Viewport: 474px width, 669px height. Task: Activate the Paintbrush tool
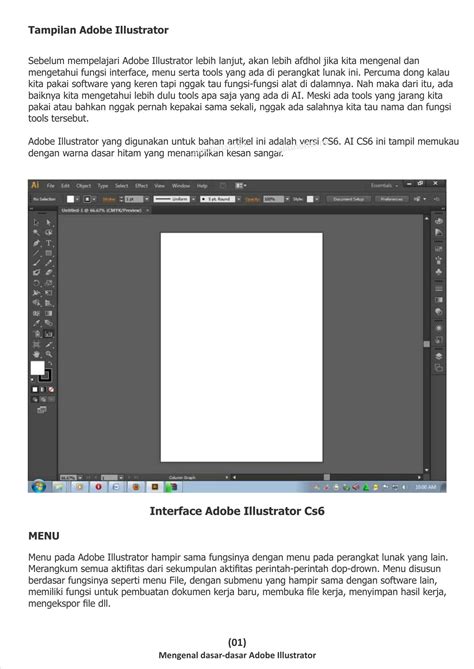coord(37,263)
